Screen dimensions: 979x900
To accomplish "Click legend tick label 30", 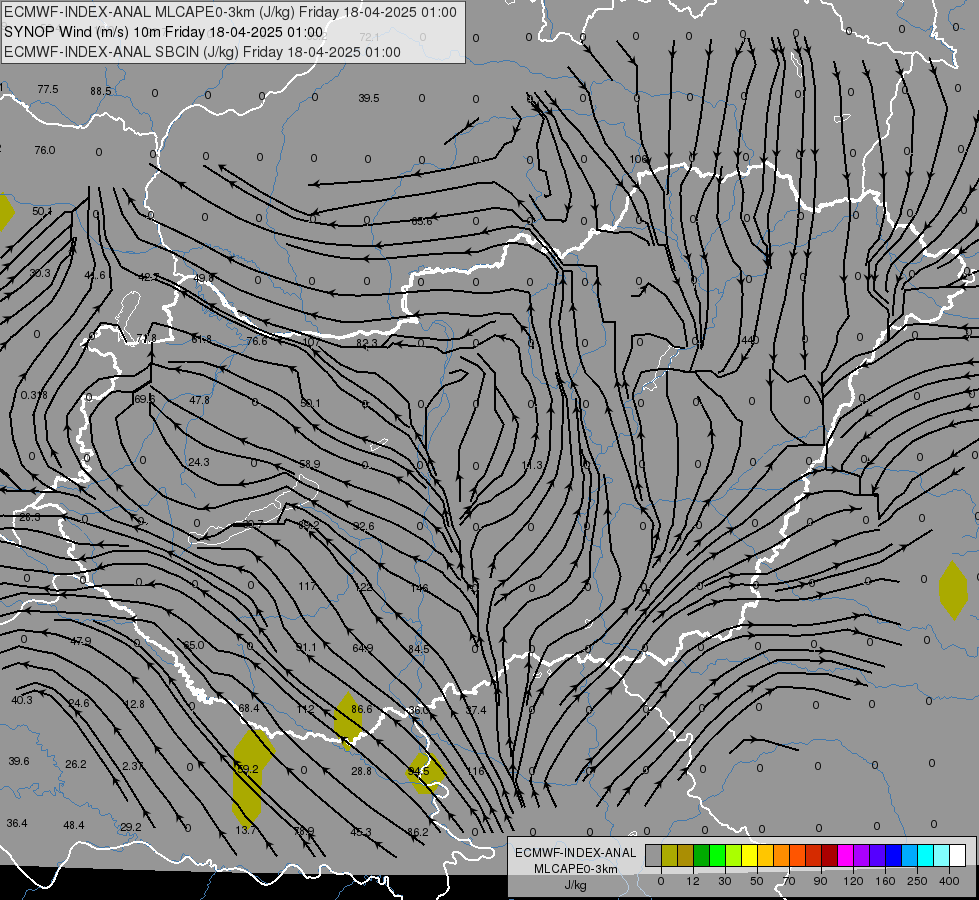I will coord(724,881).
